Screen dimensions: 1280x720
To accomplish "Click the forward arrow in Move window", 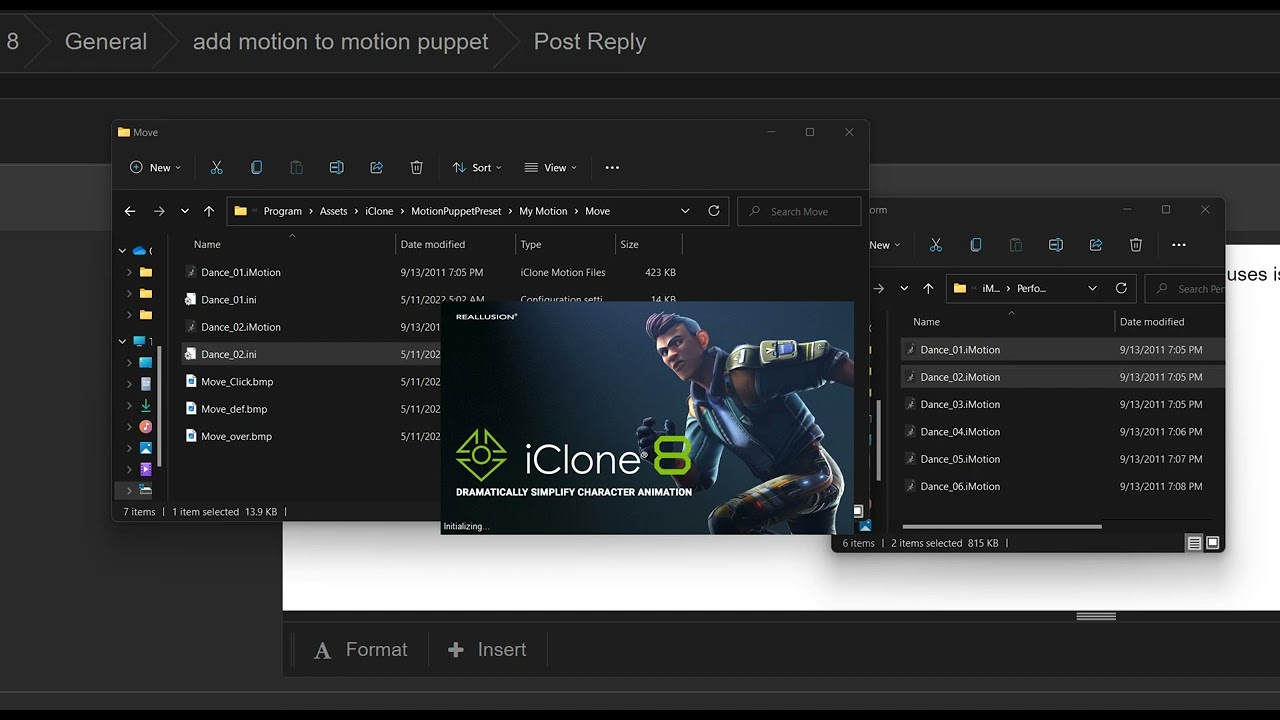I will [159, 211].
